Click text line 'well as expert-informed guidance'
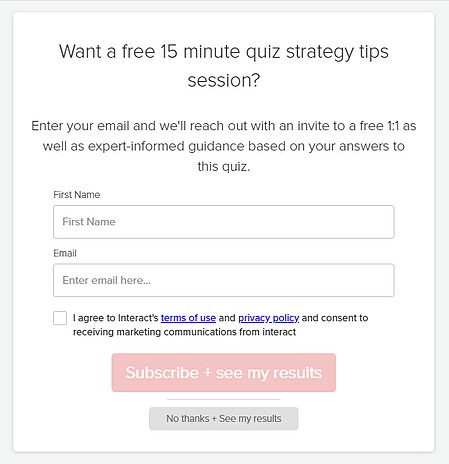449x464 pixels. click(224, 146)
